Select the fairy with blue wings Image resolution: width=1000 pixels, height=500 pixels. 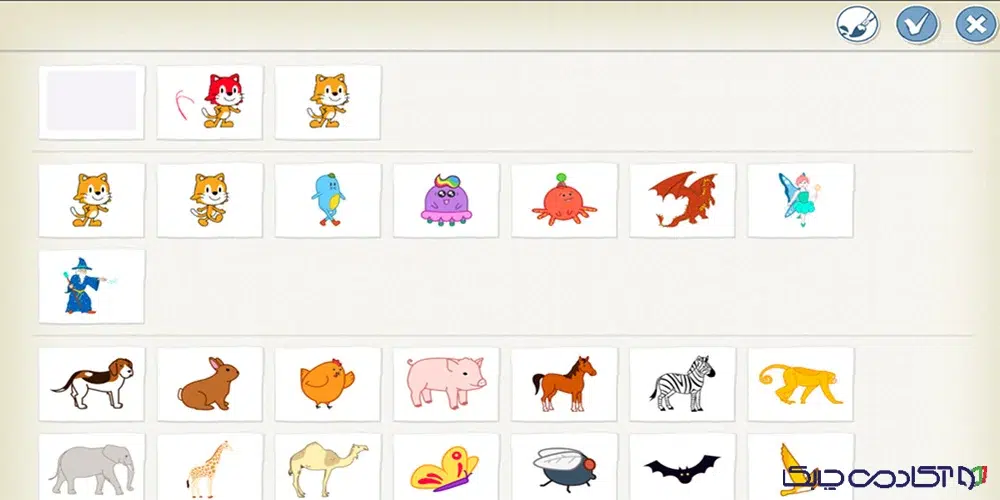tap(800, 200)
